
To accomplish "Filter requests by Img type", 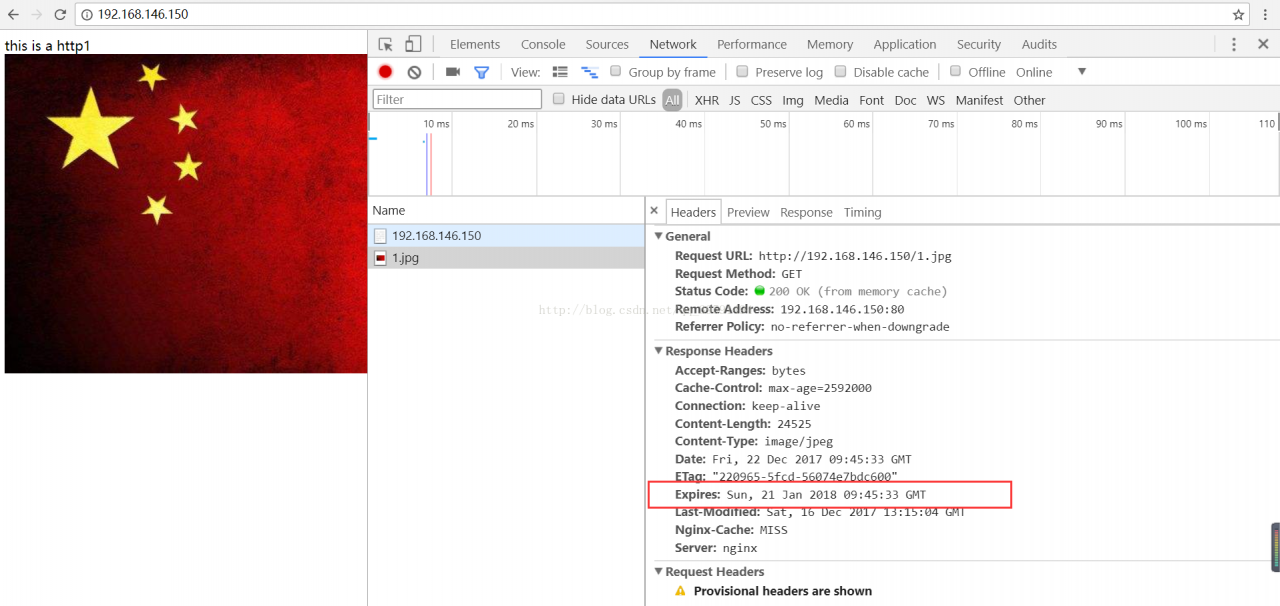I will point(792,100).
